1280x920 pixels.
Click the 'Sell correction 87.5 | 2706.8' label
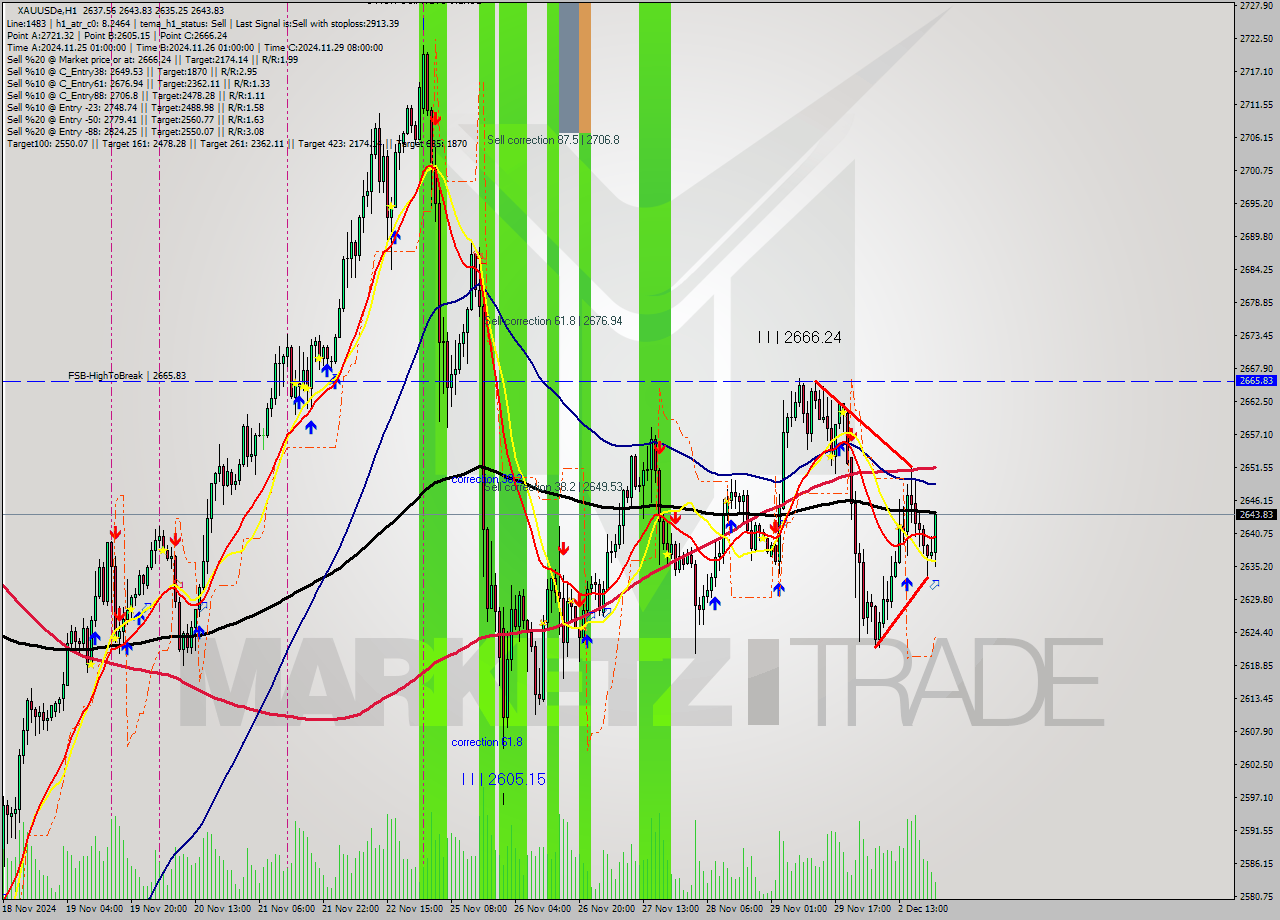pos(553,140)
